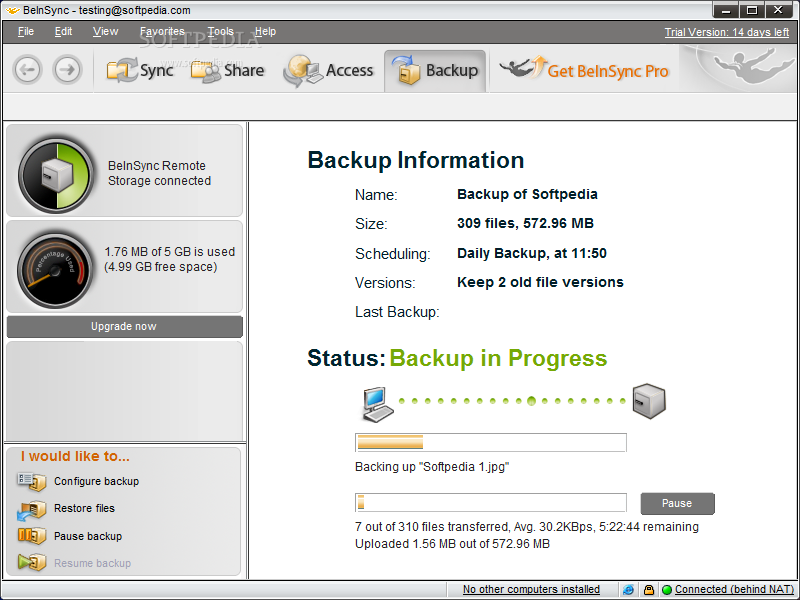Click the forward navigation arrow
Image resolution: width=800 pixels, height=600 pixels.
67,69
